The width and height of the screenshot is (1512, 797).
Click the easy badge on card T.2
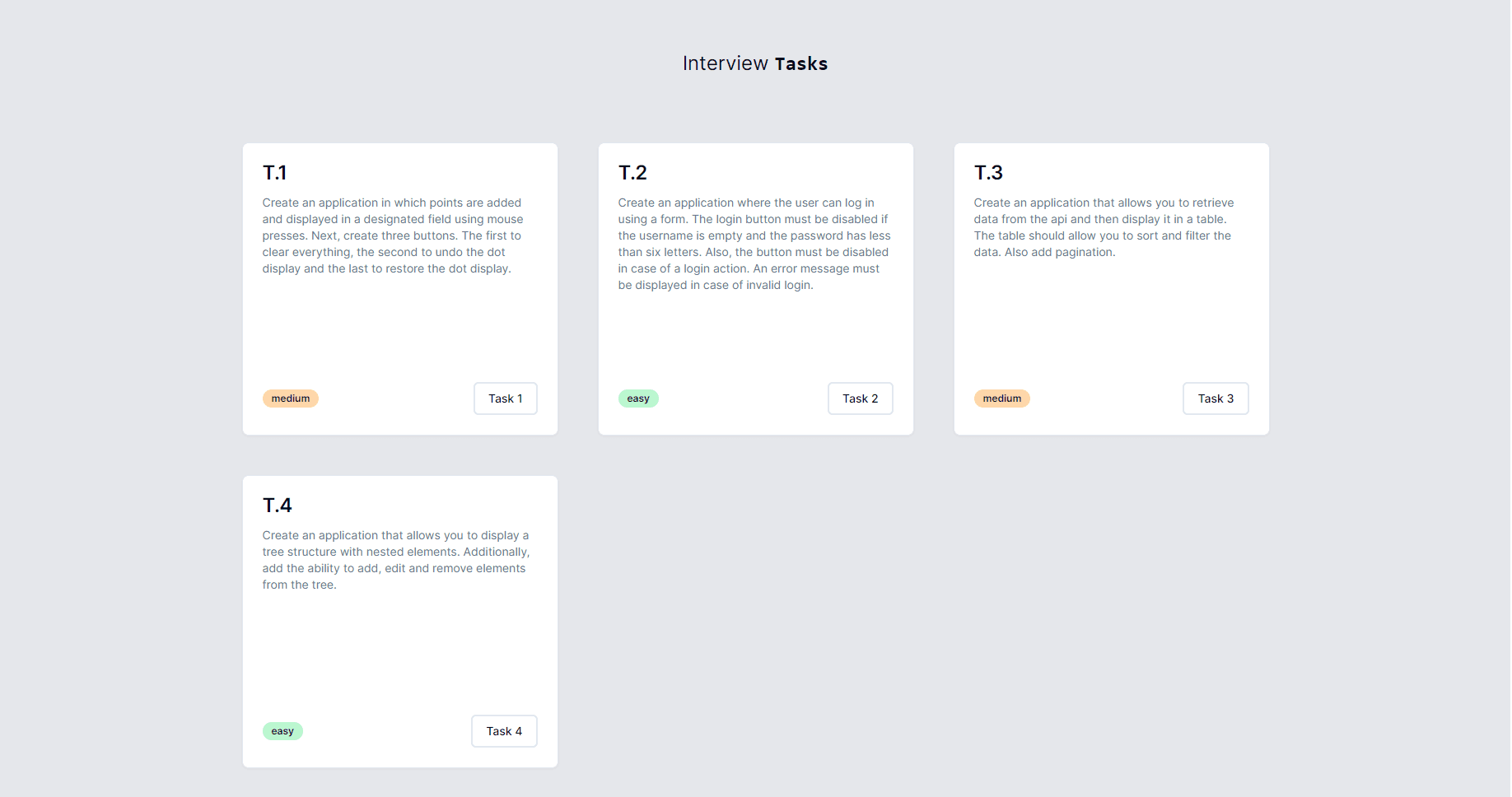[638, 398]
